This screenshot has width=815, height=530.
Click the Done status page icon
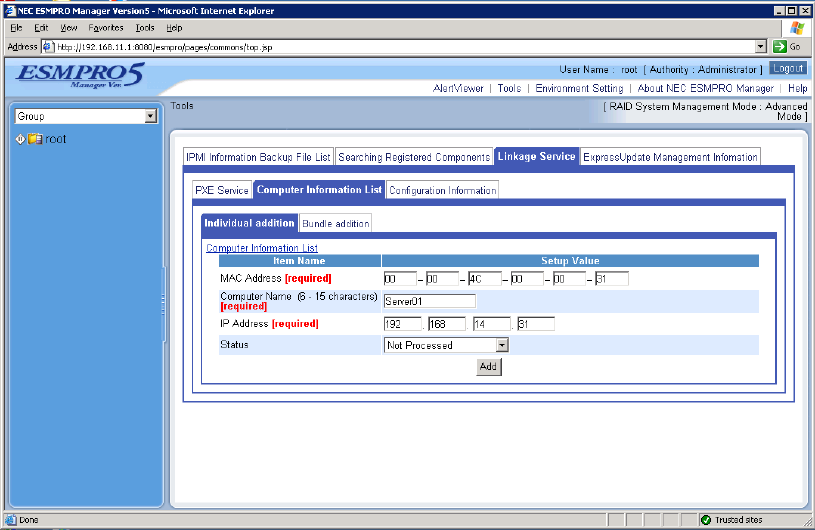point(11,520)
